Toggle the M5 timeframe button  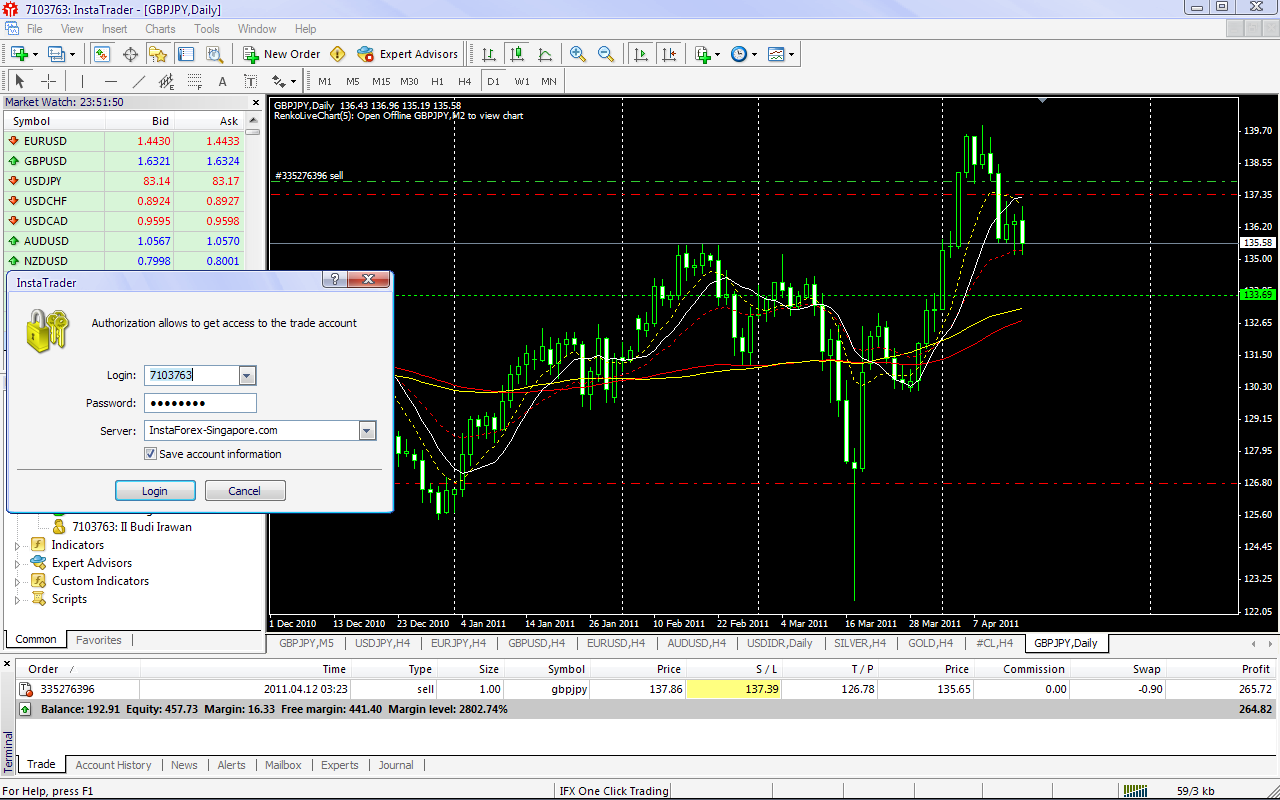pyautogui.click(x=353, y=81)
